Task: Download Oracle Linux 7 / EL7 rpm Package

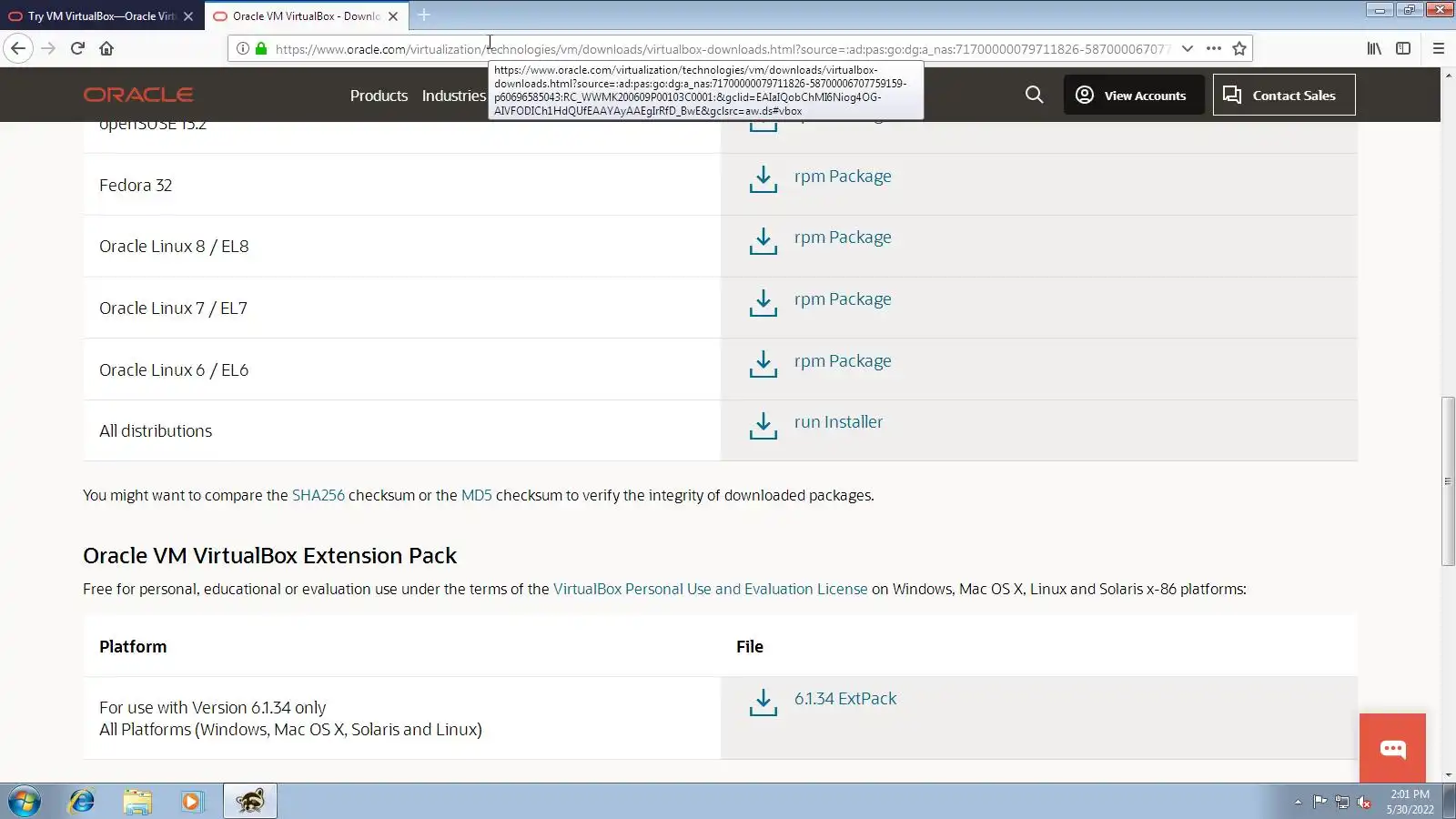Action: (x=843, y=299)
